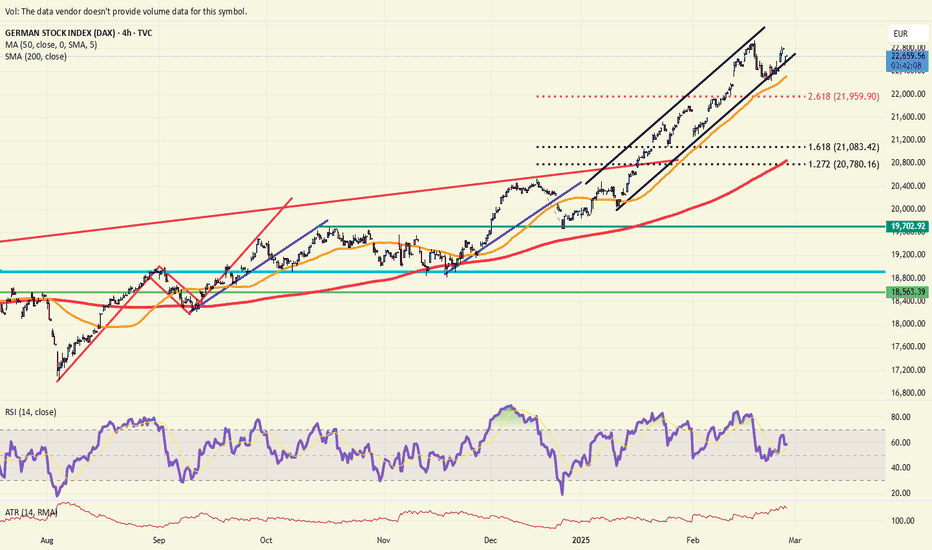Screen dimensions: 932x550
Task: Click the 22,000.00 price axis value
Action: click(x=908, y=94)
